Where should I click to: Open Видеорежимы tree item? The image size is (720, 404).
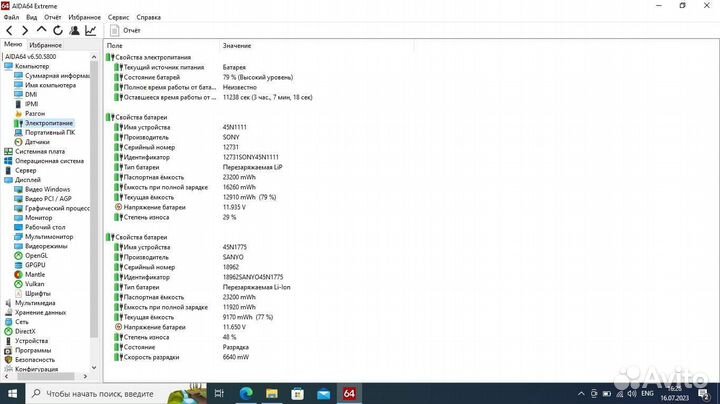tap(41, 246)
